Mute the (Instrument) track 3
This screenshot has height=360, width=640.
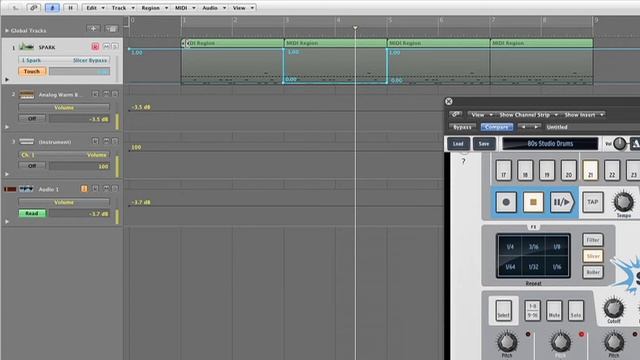pos(106,141)
